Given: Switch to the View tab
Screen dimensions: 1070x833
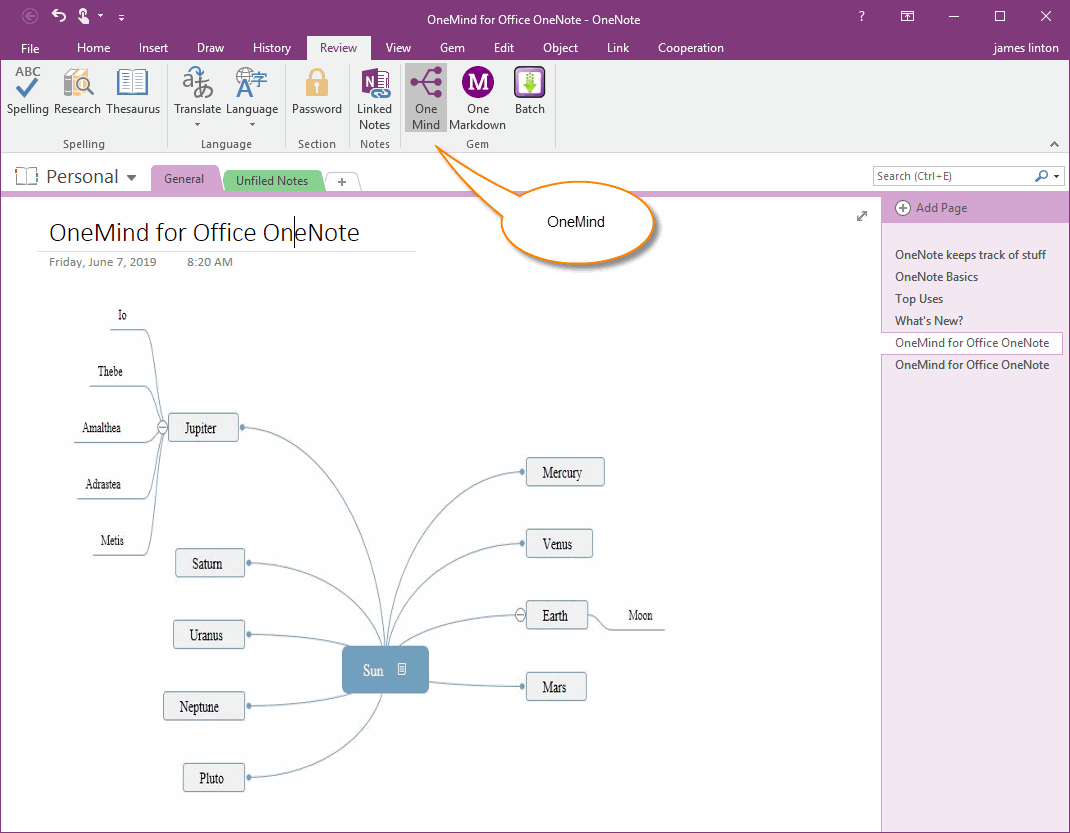Looking at the screenshot, I should pyautogui.click(x=398, y=48).
